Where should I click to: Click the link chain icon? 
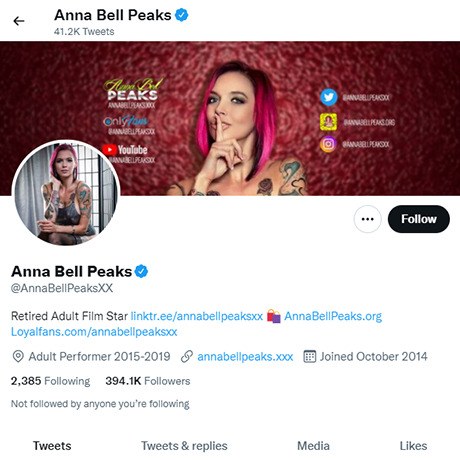coord(187,356)
